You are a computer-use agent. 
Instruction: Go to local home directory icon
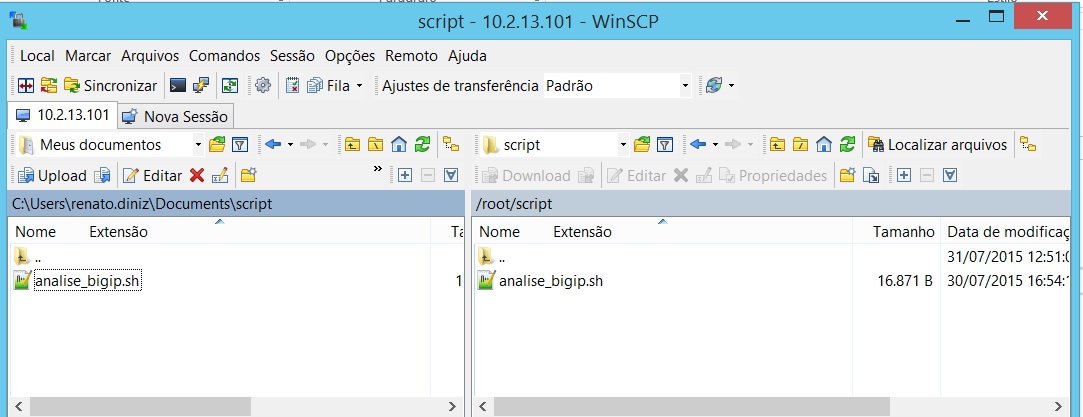(399, 145)
